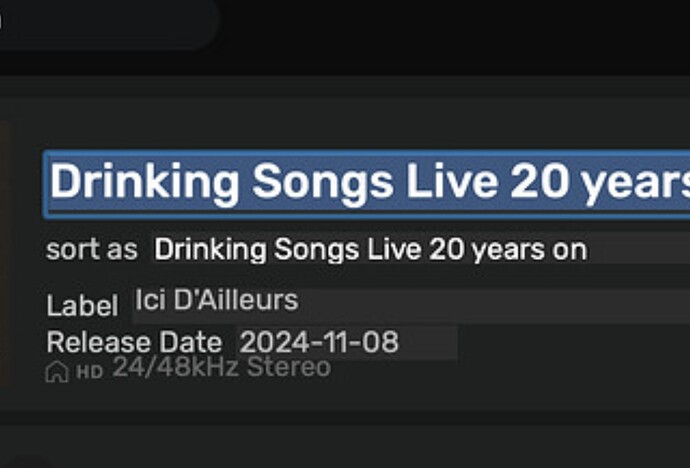Click the 24/48kHz Stereo format text
Screen dimensions: 690x468
[221, 367]
